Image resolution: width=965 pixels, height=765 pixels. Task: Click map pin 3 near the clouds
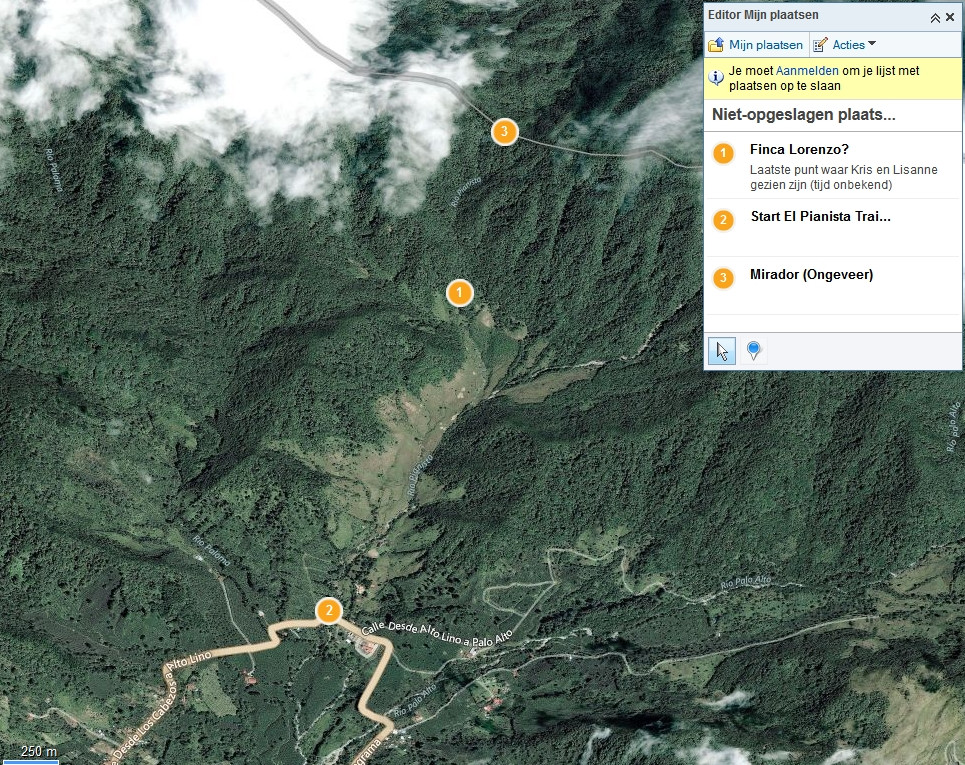coord(505,131)
